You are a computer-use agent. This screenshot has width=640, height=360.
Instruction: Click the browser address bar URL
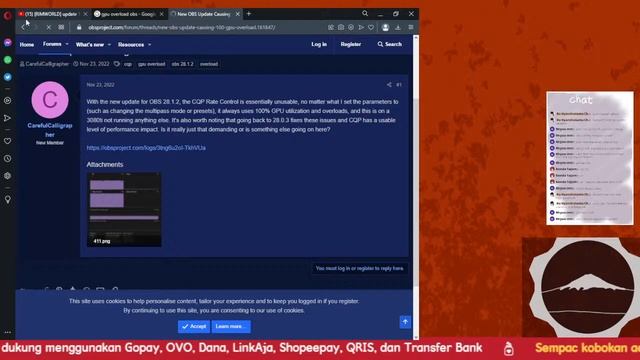[x=182, y=27]
